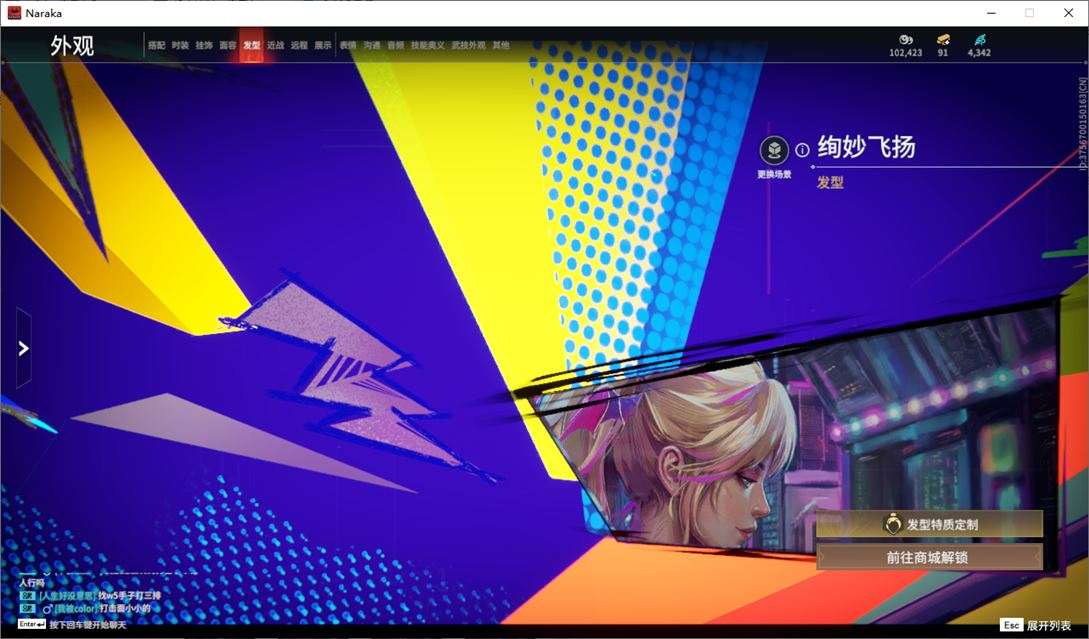Click the ring icon on 发型特质定制 button
Screen dimensions: 1089x639
(892, 524)
